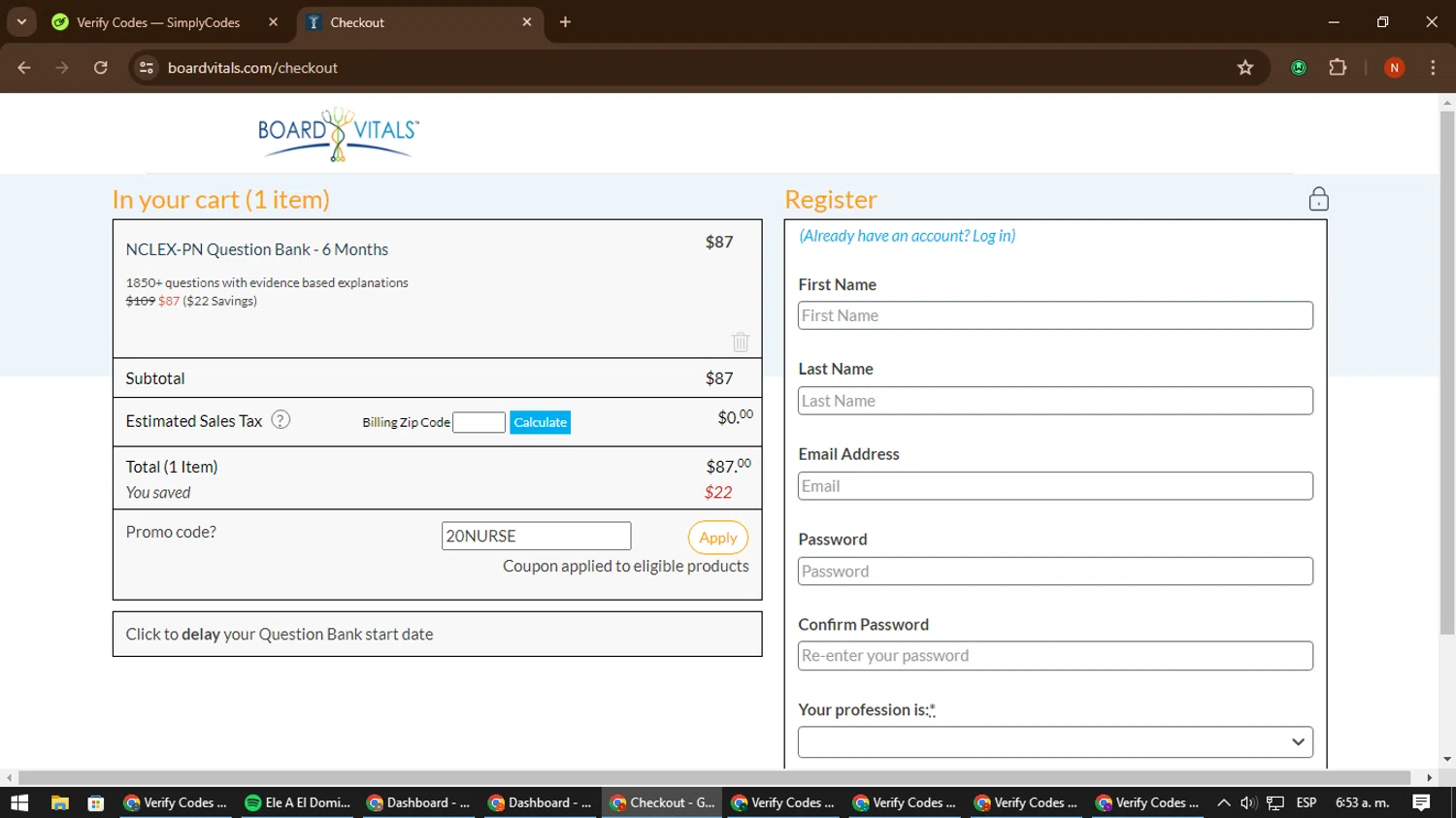Focus the Email Address input field
Image resolution: width=1456 pixels, height=818 pixels.
point(1055,486)
